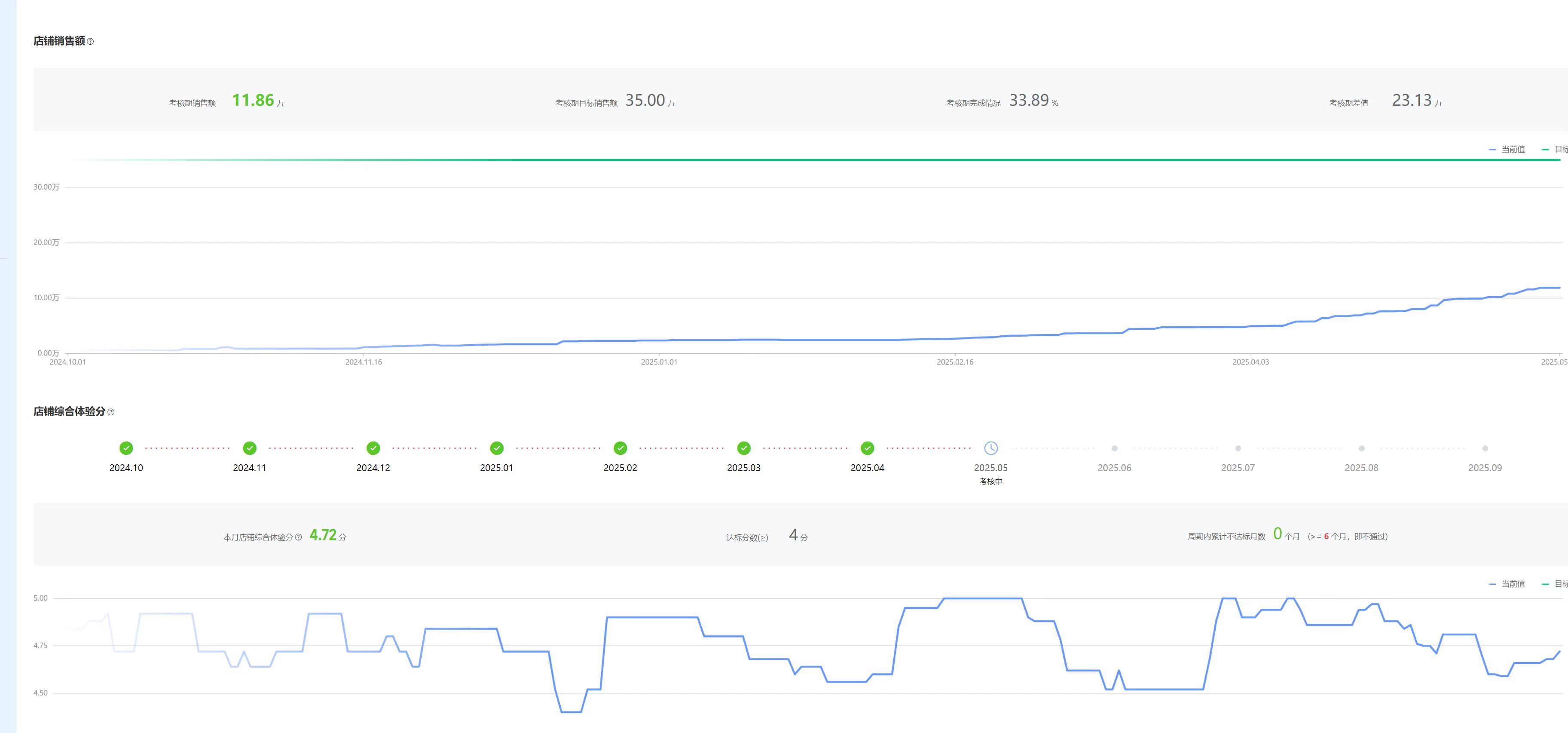The height and width of the screenshot is (733, 1568).
Task: Toggle 当前值 legend in experience score chart
Action: click(x=1507, y=584)
